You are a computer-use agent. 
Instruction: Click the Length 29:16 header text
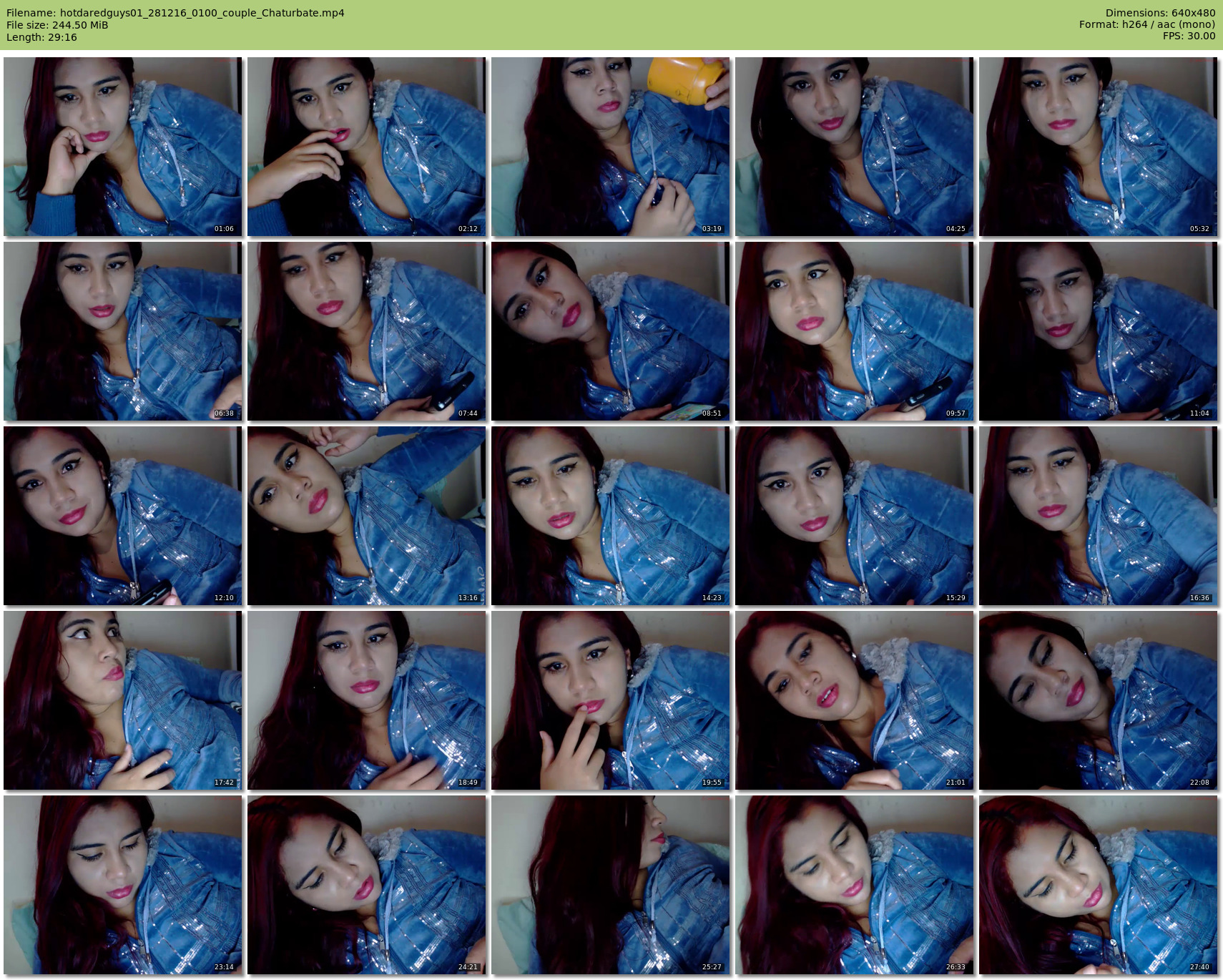tap(41, 37)
